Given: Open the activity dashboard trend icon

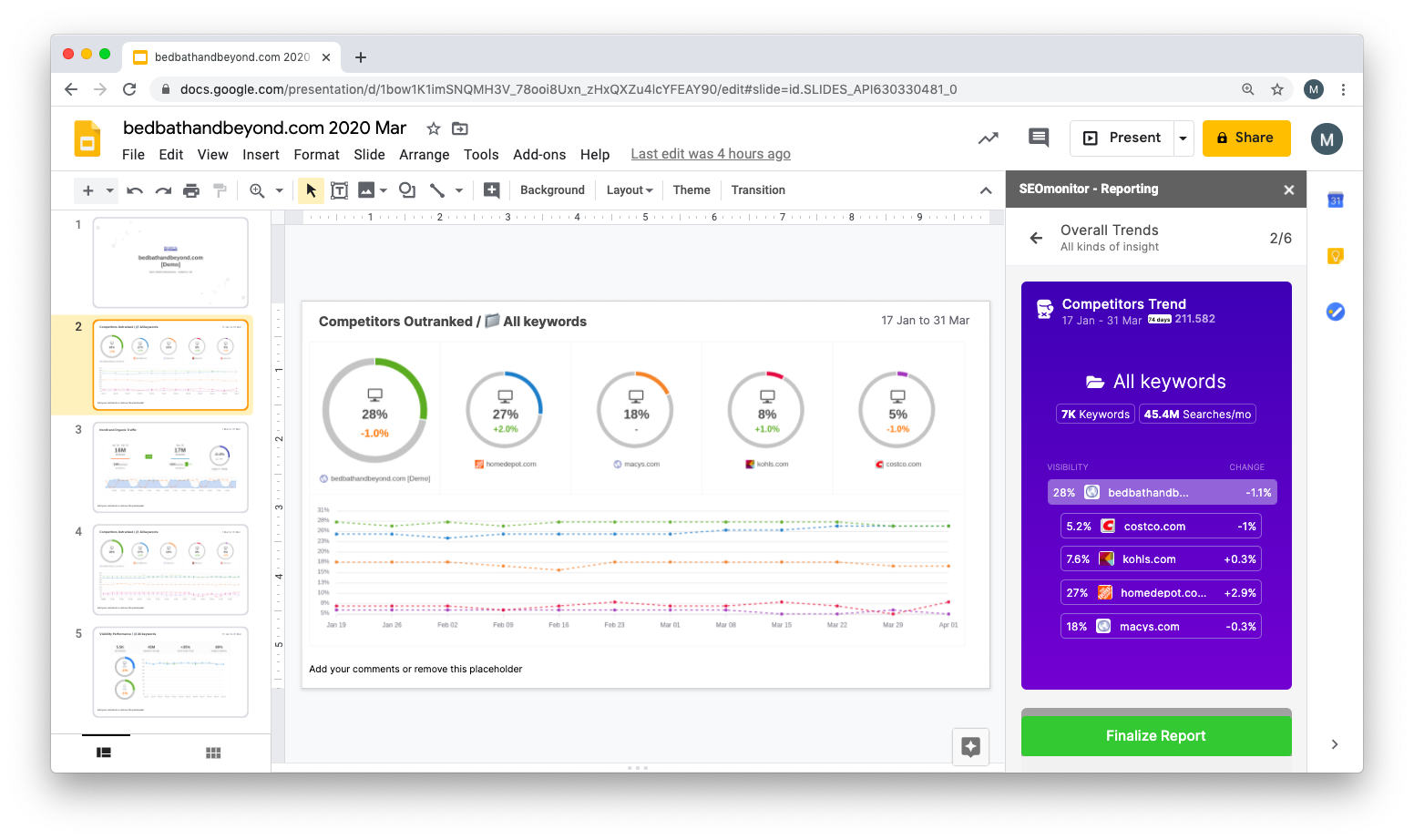Looking at the screenshot, I should pos(989,138).
